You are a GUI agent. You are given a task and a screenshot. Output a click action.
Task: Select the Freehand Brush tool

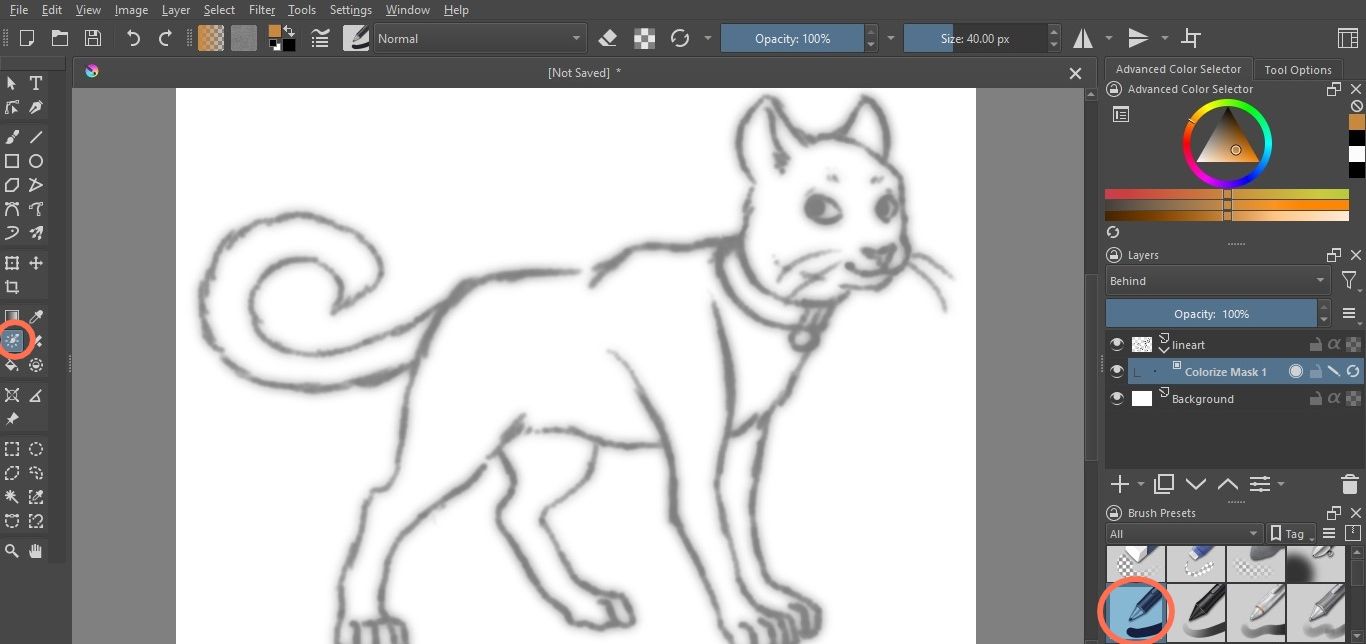pyautogui.click(x=12, y=137)
